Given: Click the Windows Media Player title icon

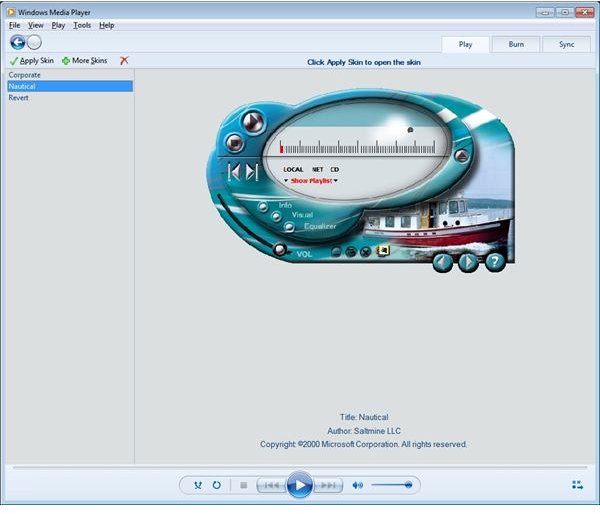Looking at the screenshot, I should (x=11, y=12).
